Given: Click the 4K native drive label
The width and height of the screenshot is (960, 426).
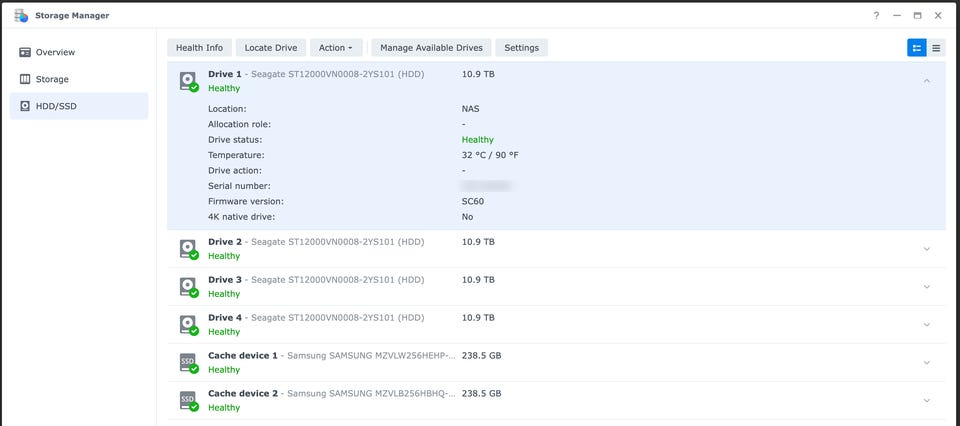Looking at the screenshot, I should [x=241, y=217].
